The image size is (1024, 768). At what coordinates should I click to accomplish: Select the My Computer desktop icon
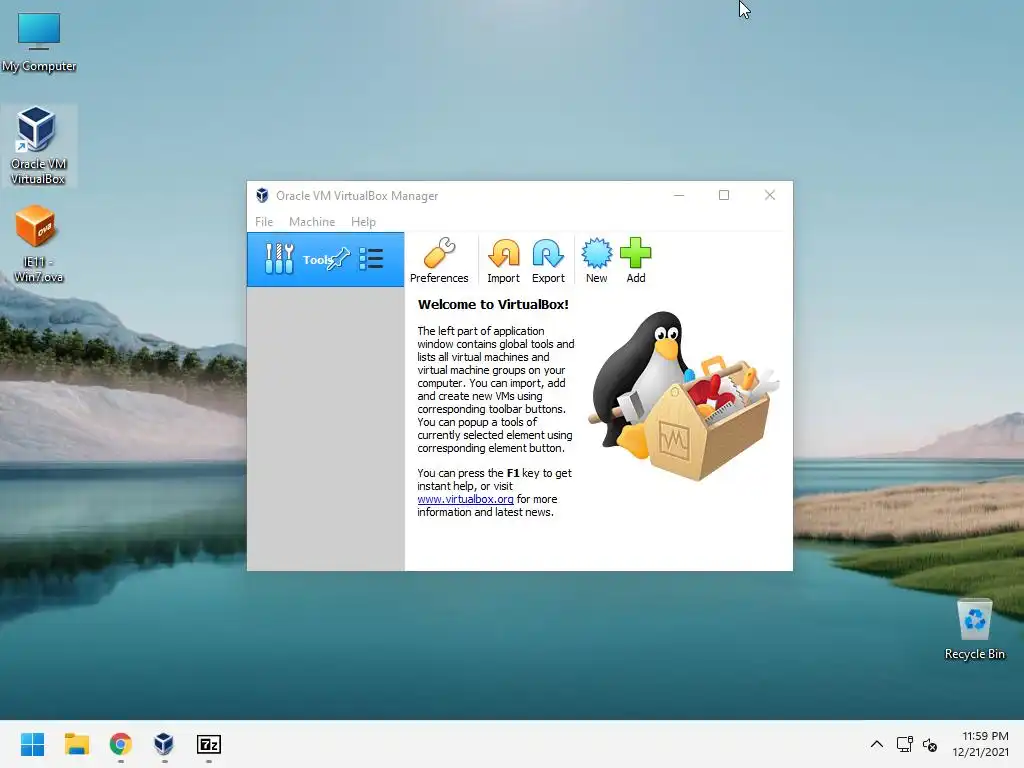click(39, 41)
